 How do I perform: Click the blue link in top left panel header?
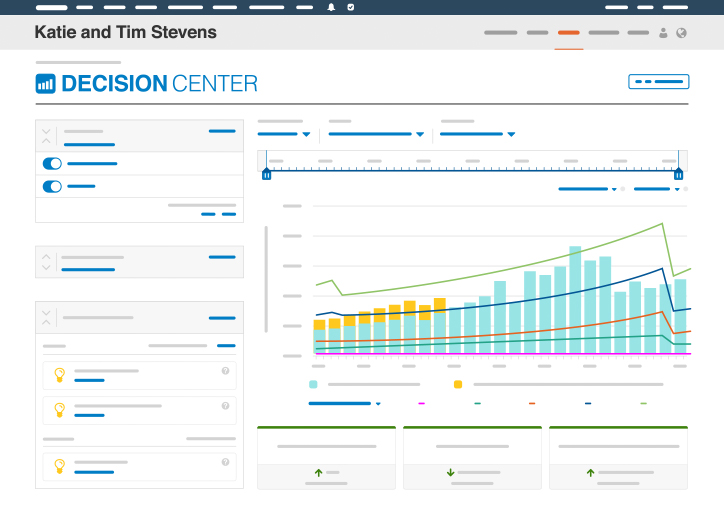[x=222, y=131]
